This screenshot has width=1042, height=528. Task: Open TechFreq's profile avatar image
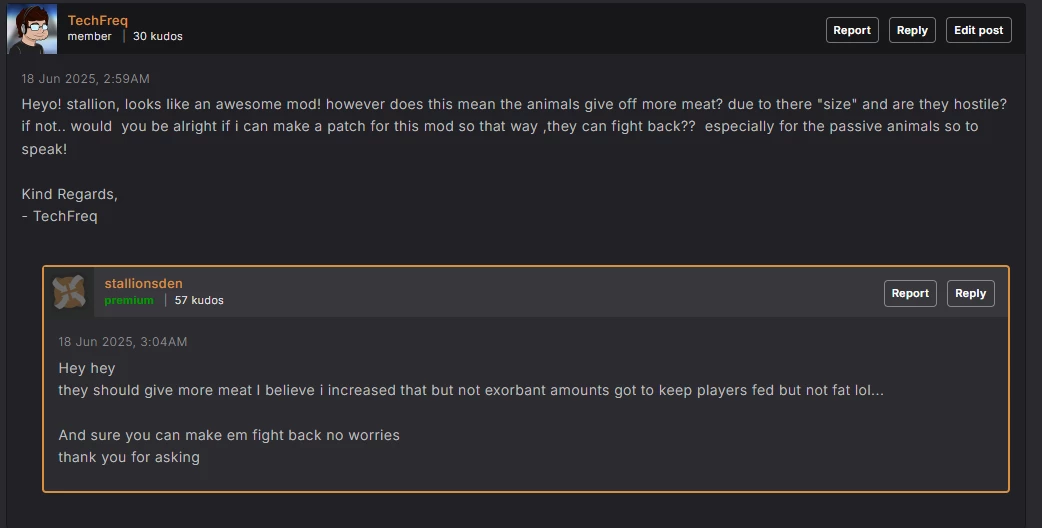pos(32,29)
